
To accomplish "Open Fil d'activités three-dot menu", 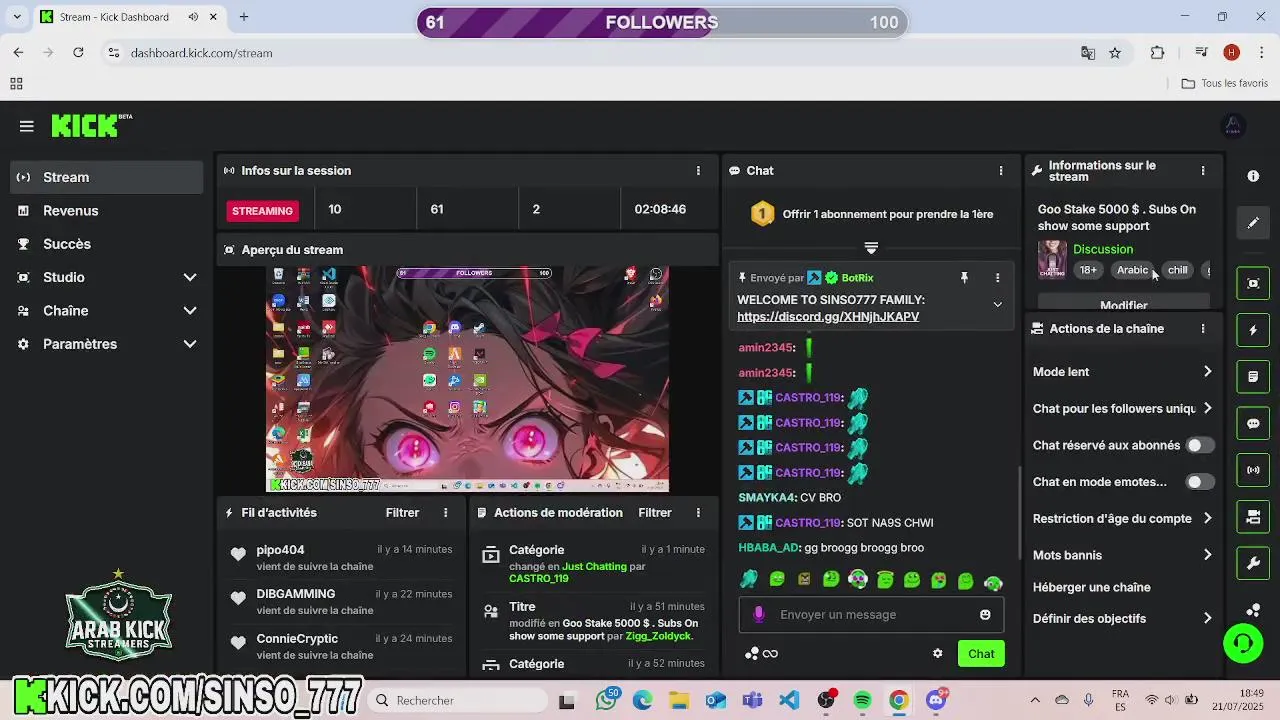I will (x=446, y=513).
